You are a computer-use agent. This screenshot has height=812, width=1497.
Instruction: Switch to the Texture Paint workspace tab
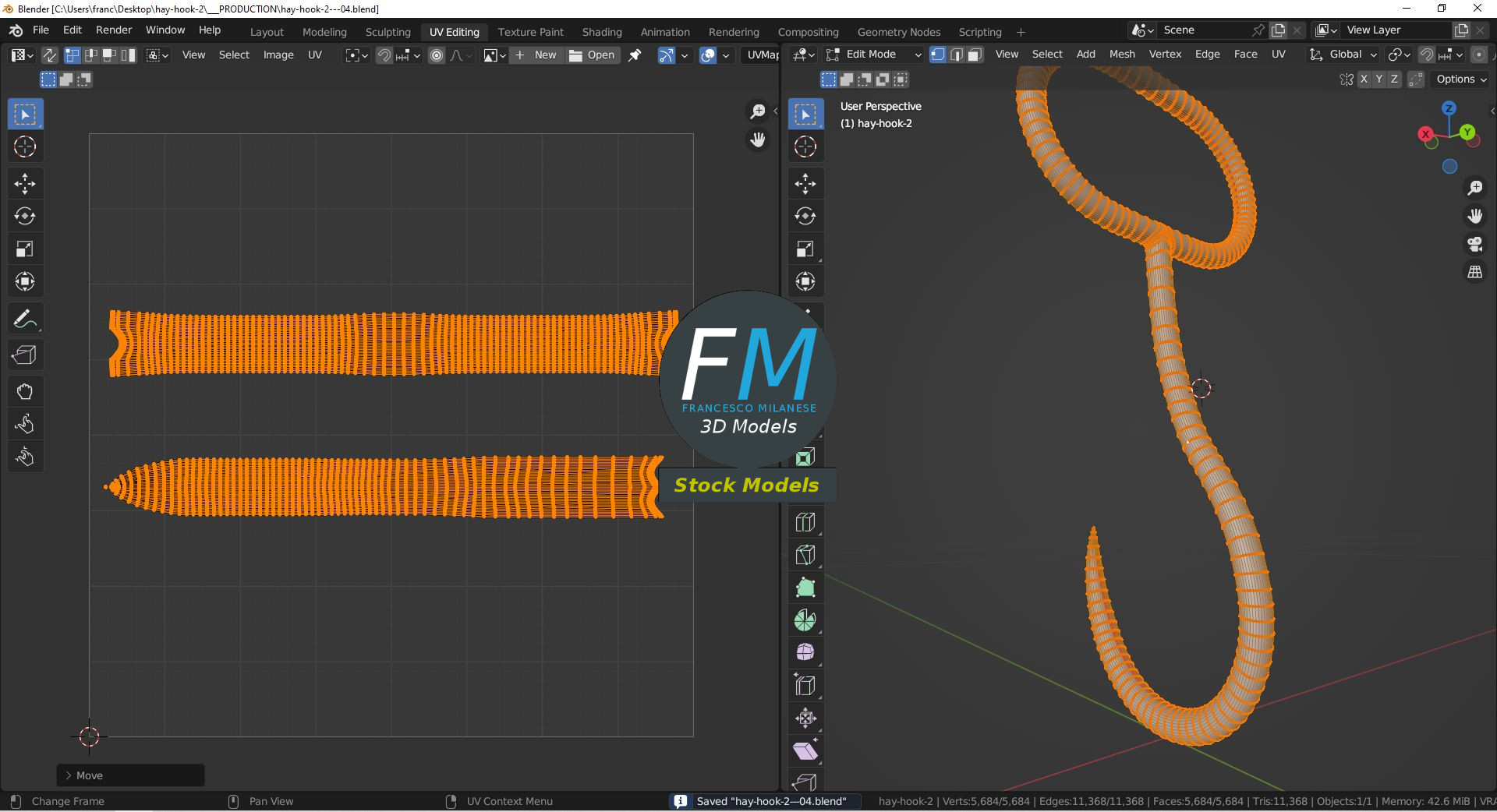coord(530,32)
